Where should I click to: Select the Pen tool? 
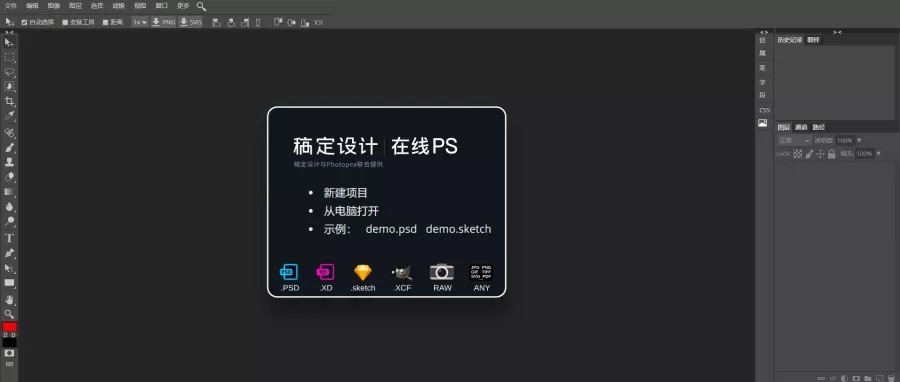(x=9, y=253)
